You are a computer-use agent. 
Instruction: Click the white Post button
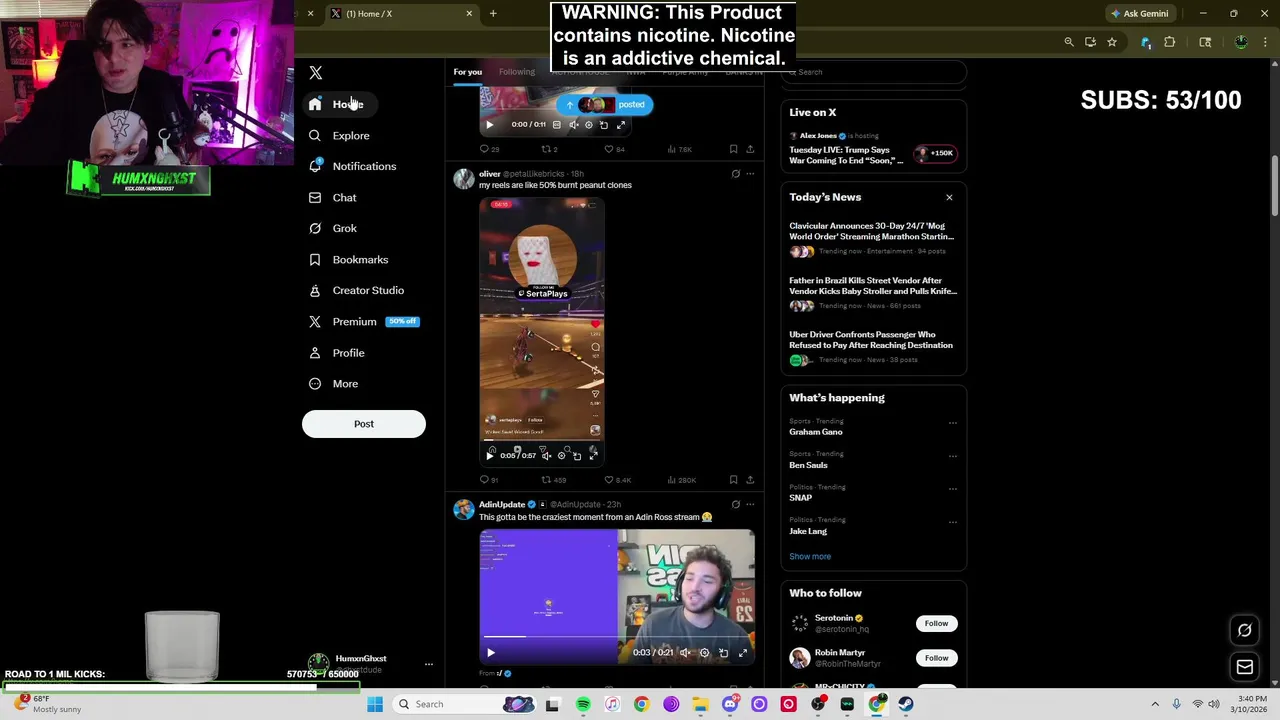(x=364, y=424)
